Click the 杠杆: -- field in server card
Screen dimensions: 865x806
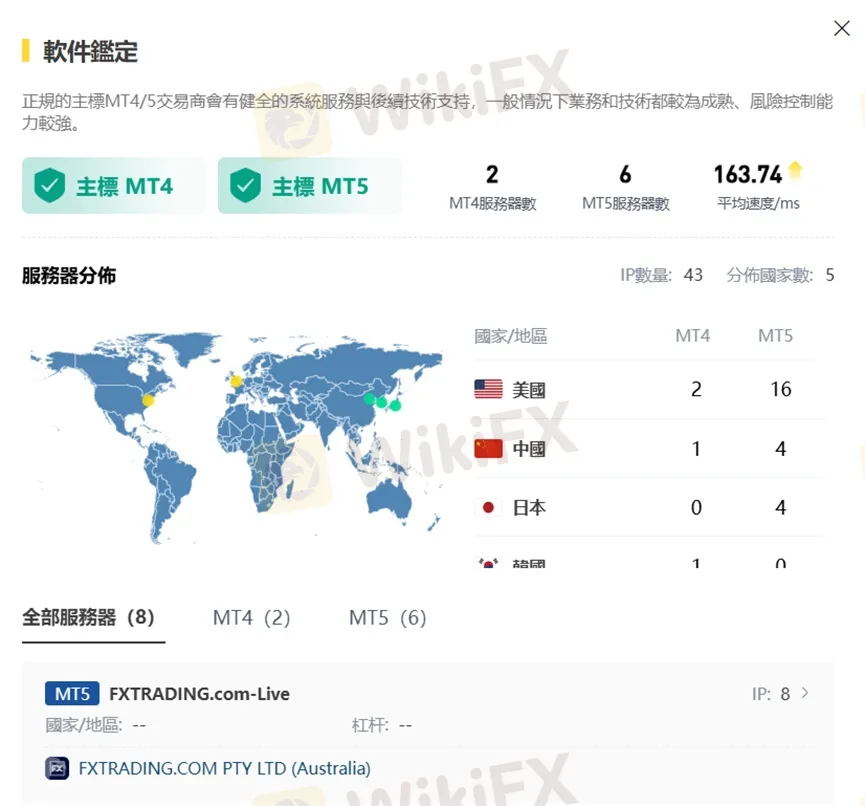pyautogui.click(x=382, y=725)
